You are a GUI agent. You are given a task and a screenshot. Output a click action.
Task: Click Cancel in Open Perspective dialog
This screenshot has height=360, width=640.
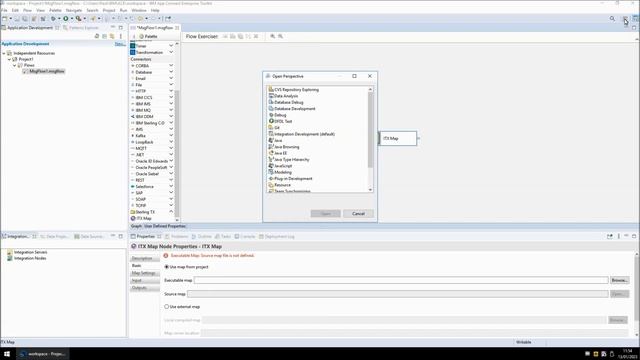tap(358, 213)
